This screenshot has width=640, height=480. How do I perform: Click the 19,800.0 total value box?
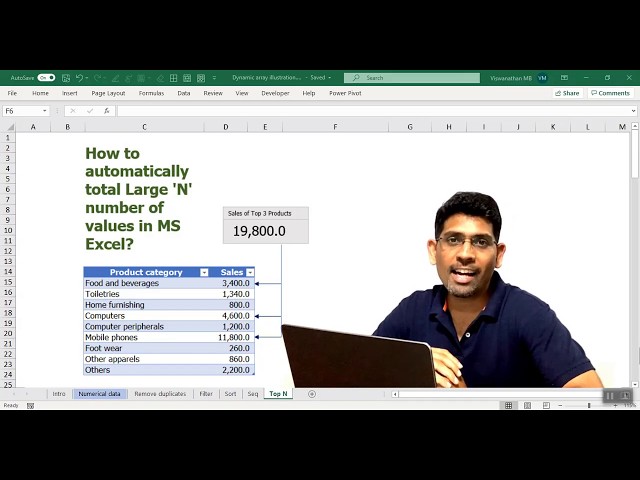pyautogui.click(x=266, y=231)
